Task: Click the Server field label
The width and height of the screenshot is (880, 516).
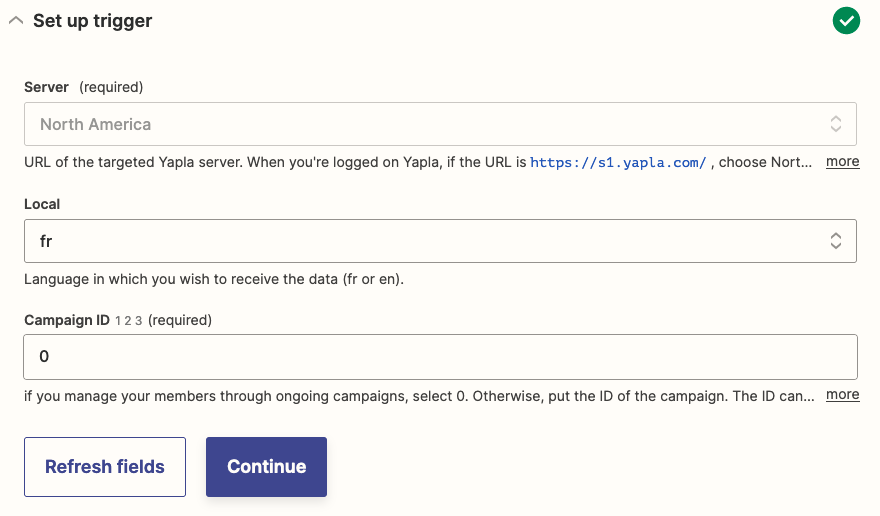Action: point(47,87)
